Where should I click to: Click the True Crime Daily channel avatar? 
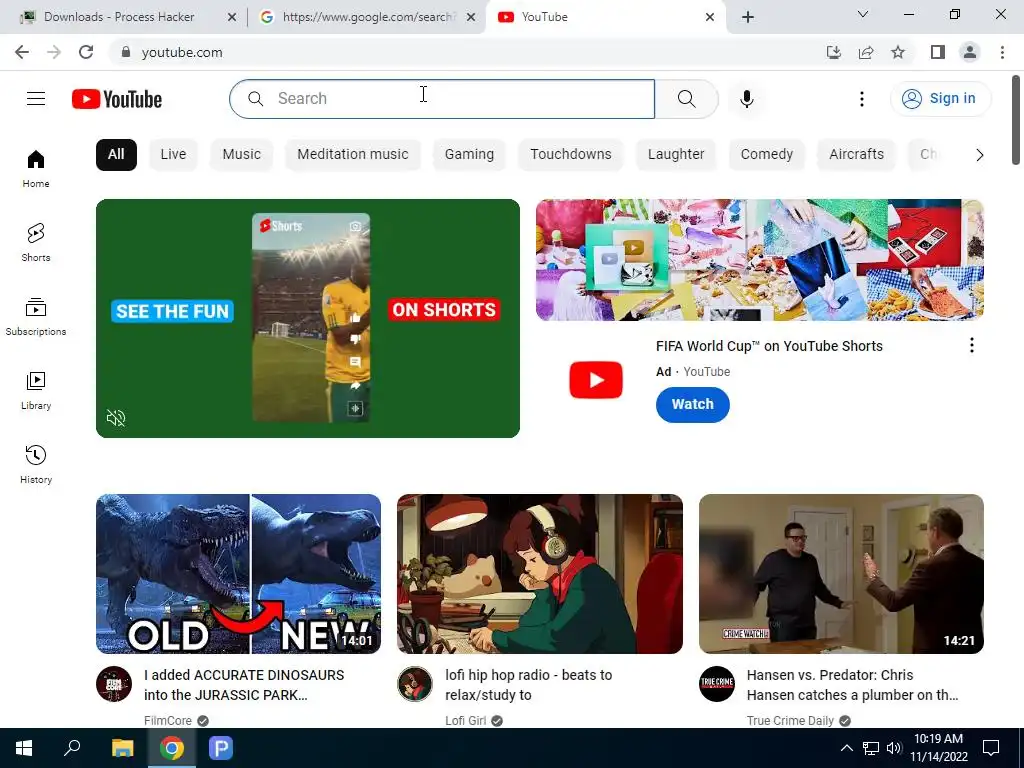tap(717, 684)
